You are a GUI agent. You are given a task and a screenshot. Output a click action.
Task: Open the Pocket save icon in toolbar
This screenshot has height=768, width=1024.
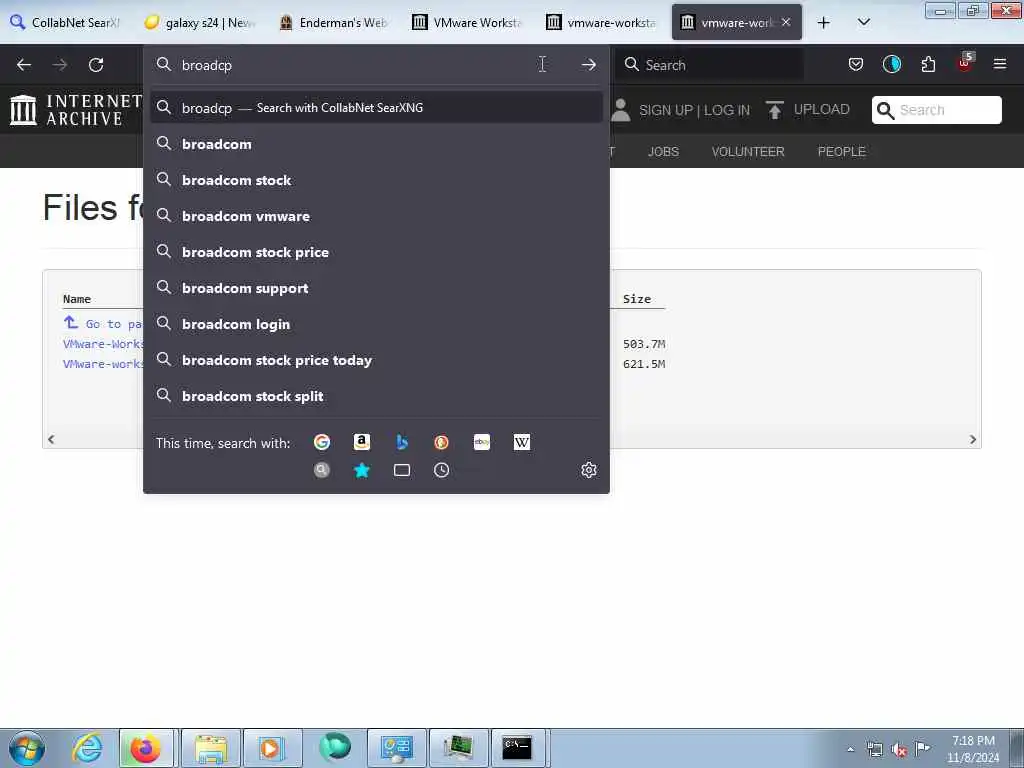(856, 64)
